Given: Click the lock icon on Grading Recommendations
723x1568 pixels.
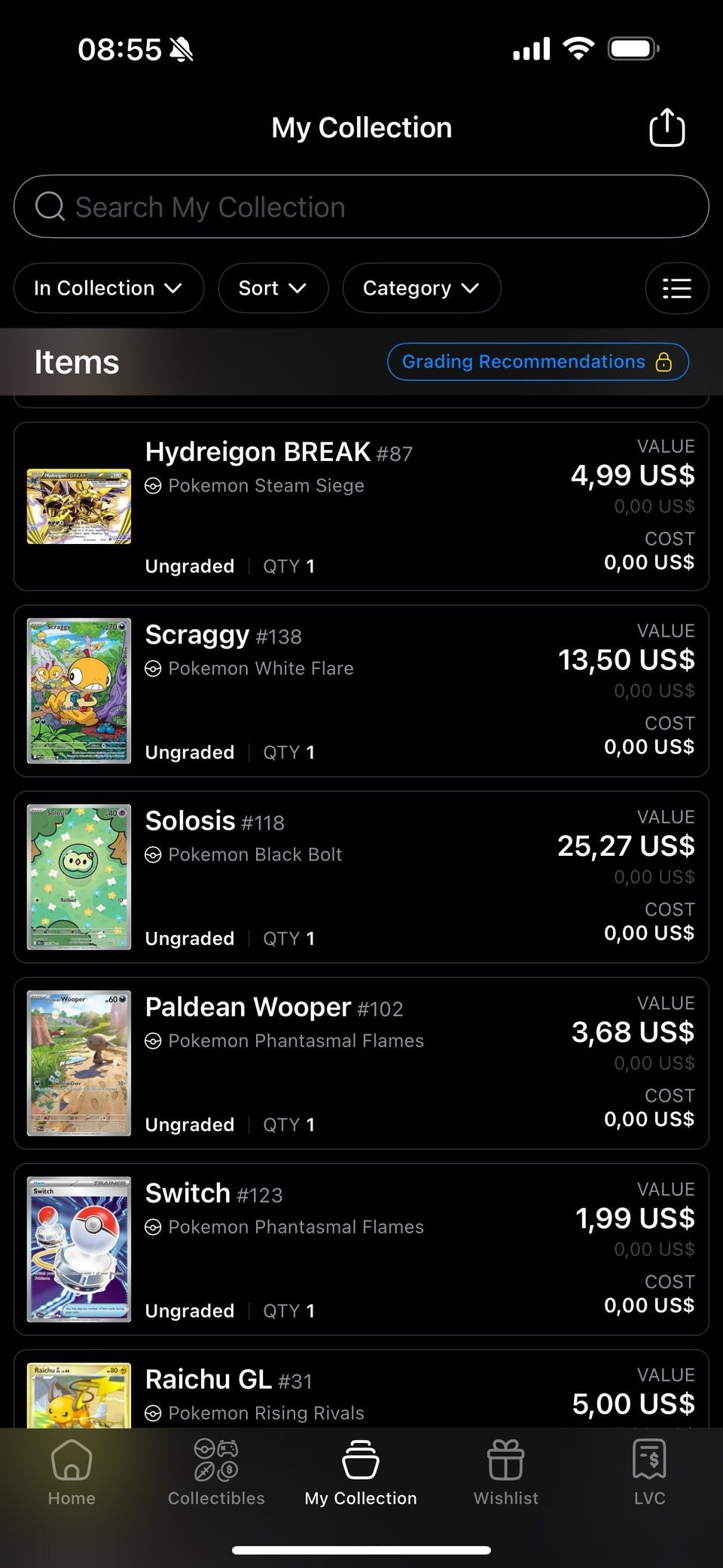Looking at the screenshot, I should (664, 362).
